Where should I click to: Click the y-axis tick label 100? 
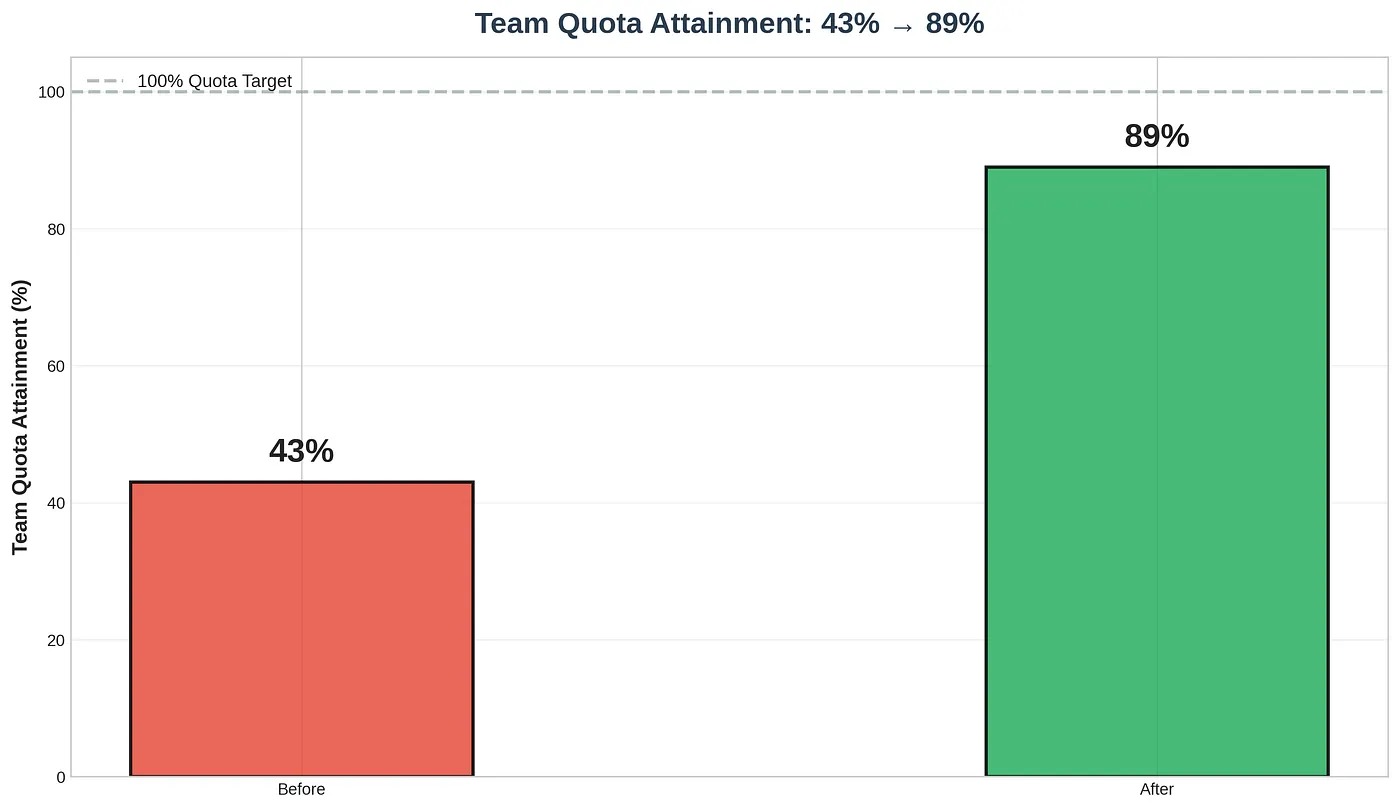52,92
